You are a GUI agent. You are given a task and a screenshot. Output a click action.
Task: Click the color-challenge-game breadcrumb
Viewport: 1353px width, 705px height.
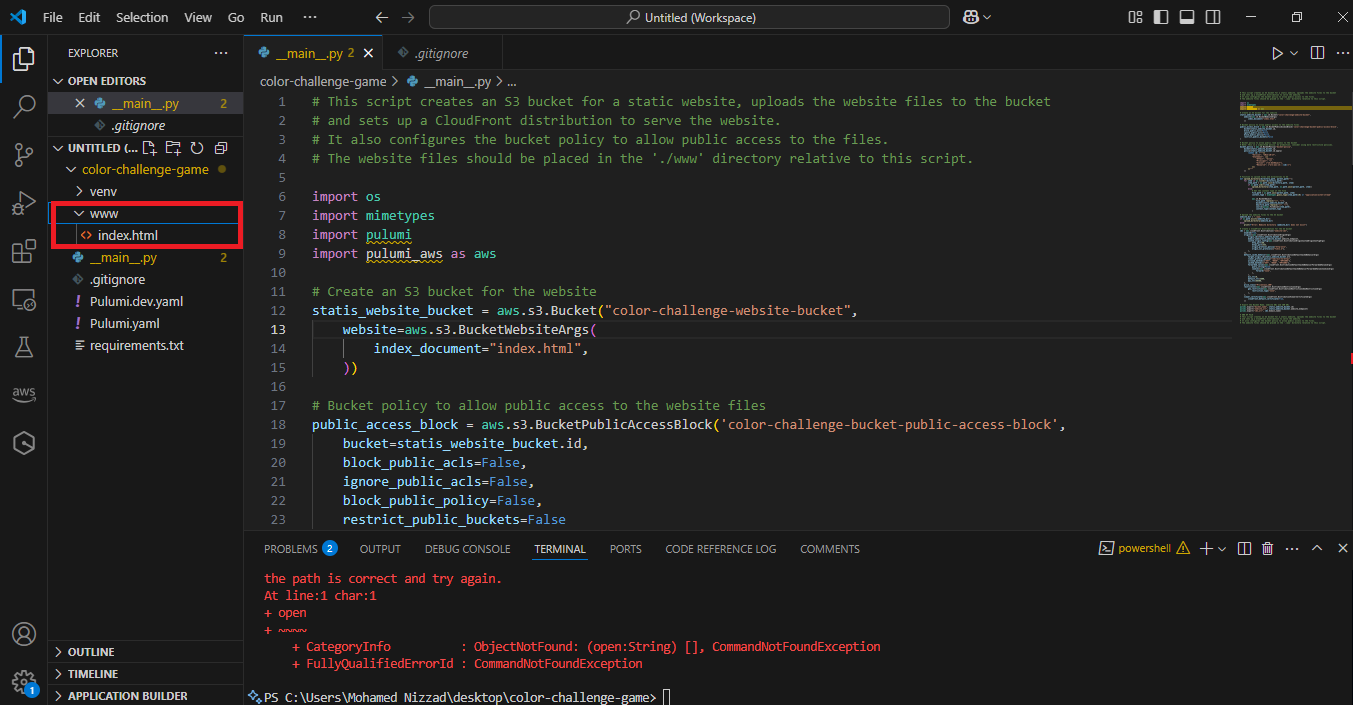pos(322,82)
